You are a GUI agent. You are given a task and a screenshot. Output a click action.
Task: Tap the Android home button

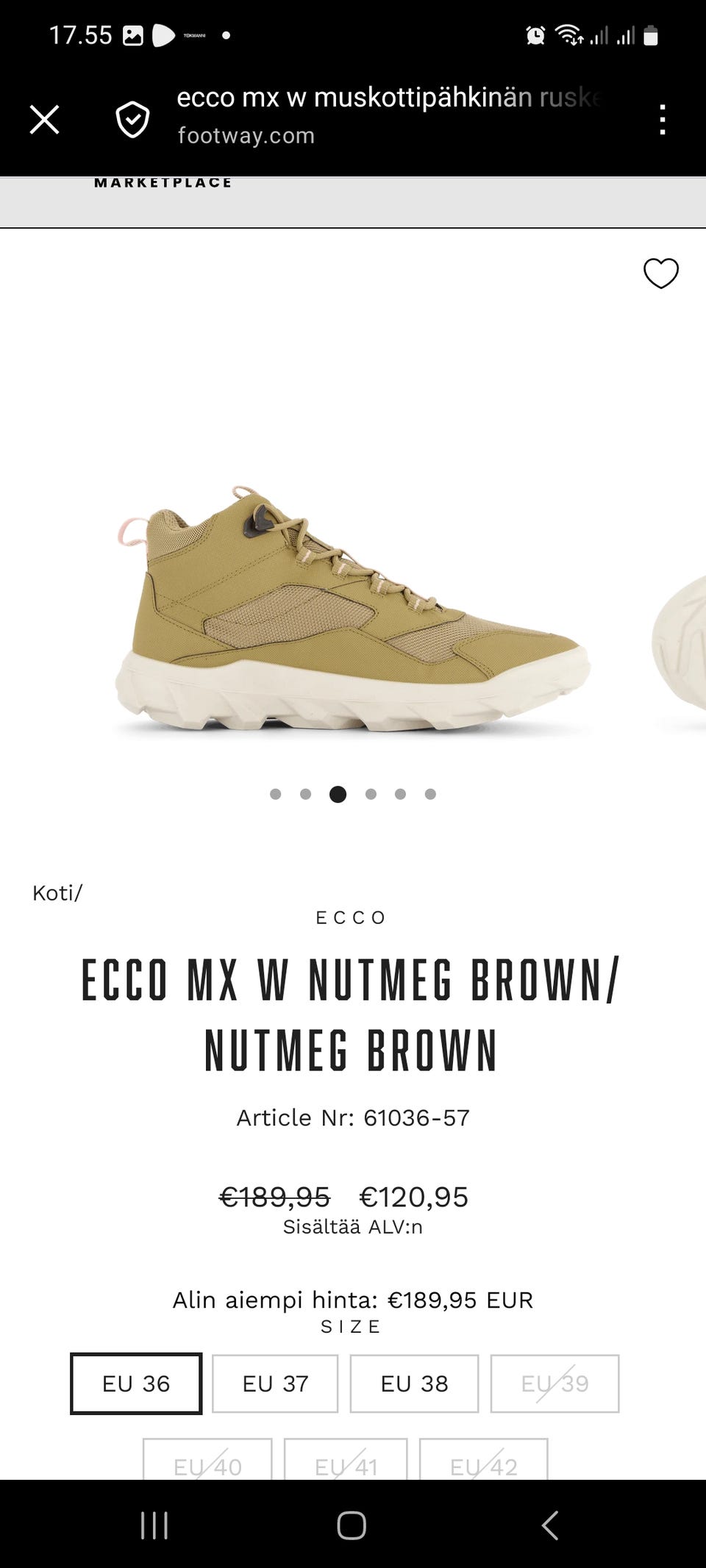click(x=352, y=1525)
